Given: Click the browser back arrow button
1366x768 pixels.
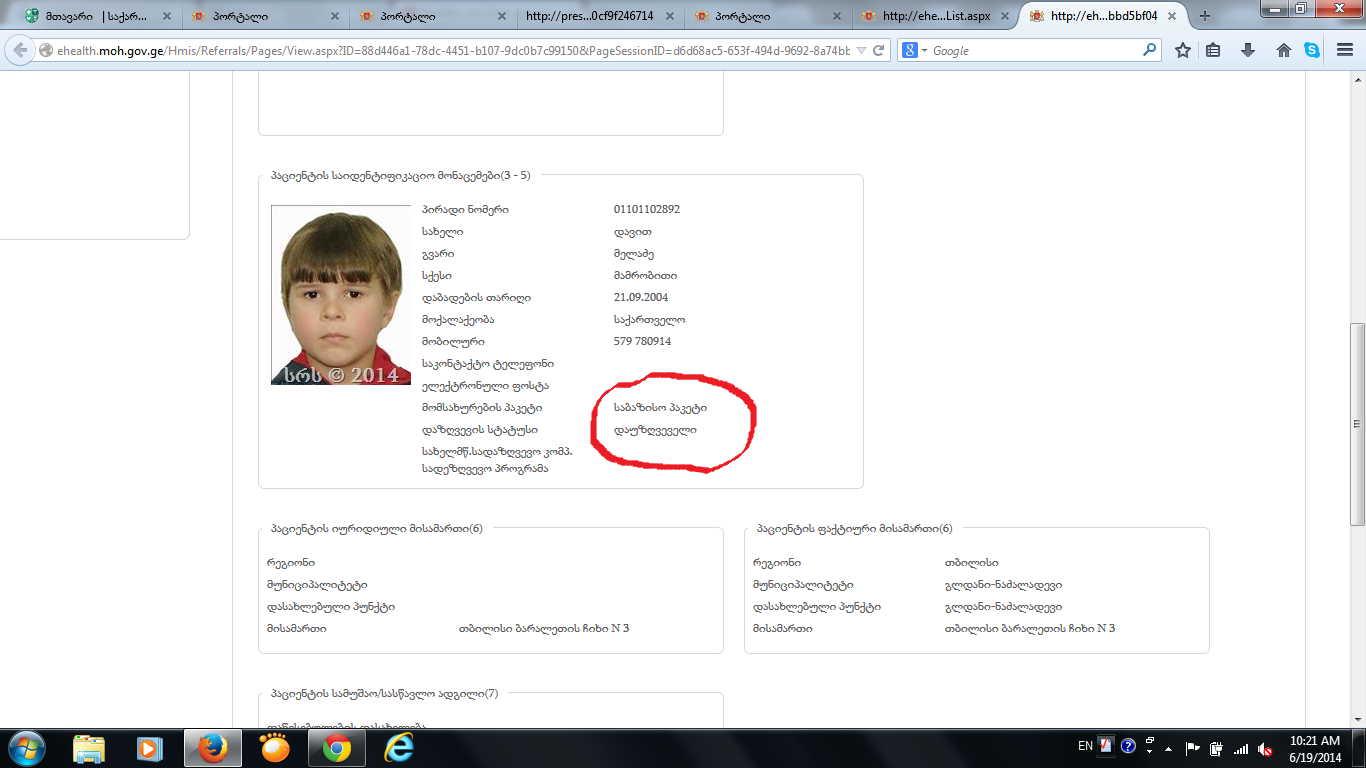Looking at the screenshot, I should [20, 51].
